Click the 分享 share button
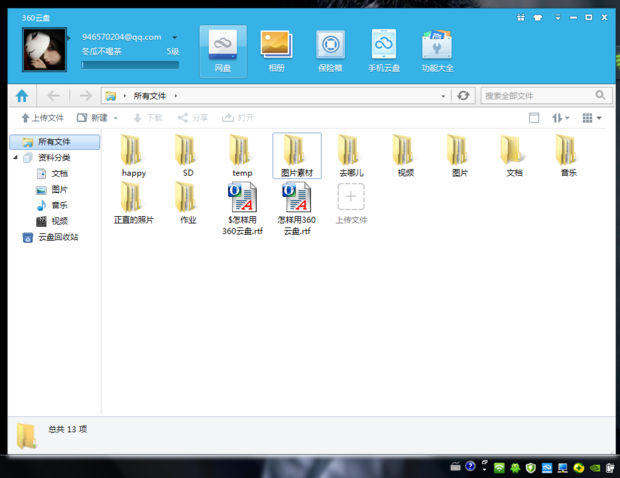This screenshot has height=478, width=620. (193, 118)
